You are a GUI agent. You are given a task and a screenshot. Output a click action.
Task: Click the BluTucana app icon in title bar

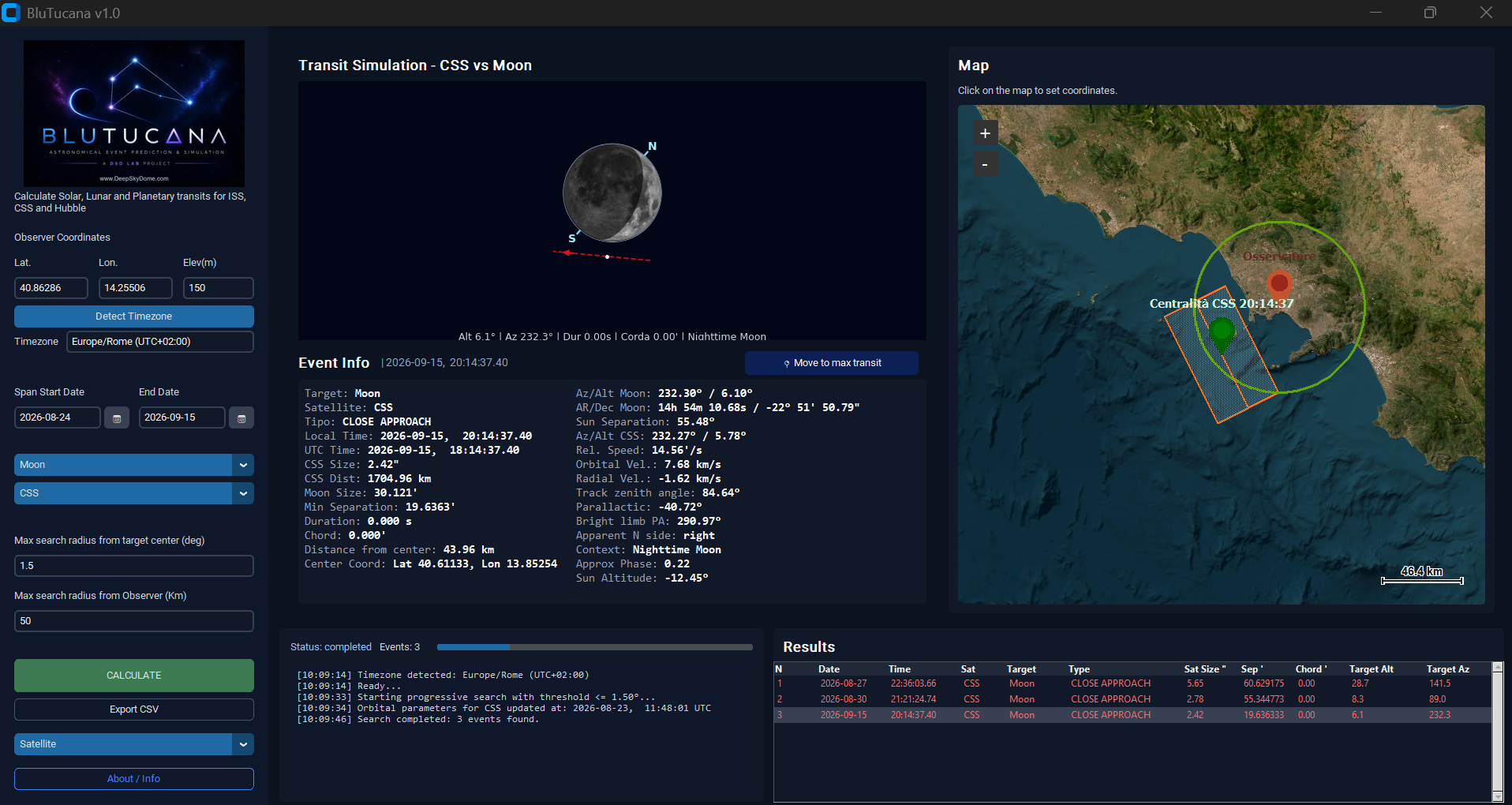point(11,13)
